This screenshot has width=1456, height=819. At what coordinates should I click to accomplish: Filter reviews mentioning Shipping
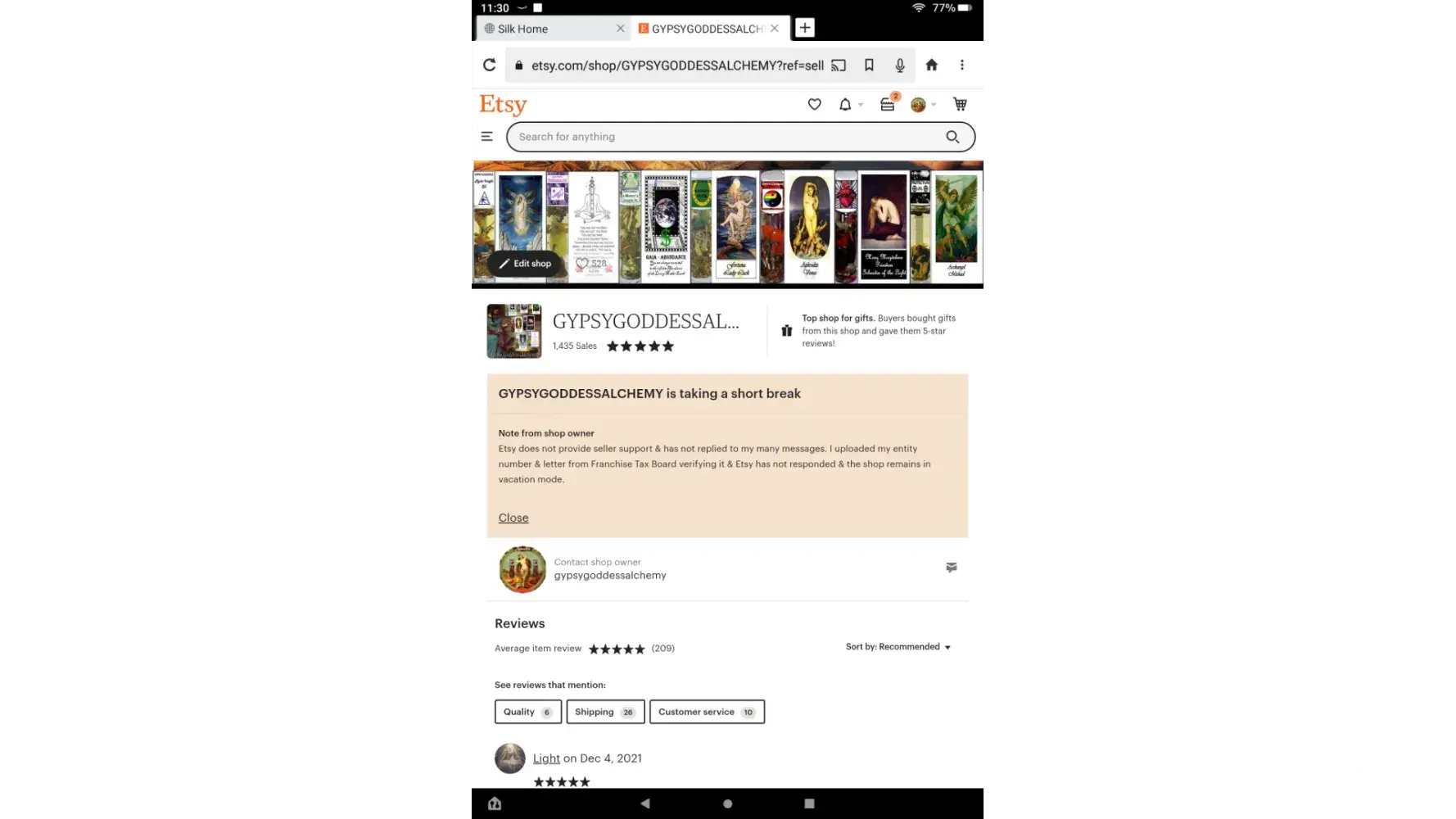pyautogui.click(x=605, y=712)
